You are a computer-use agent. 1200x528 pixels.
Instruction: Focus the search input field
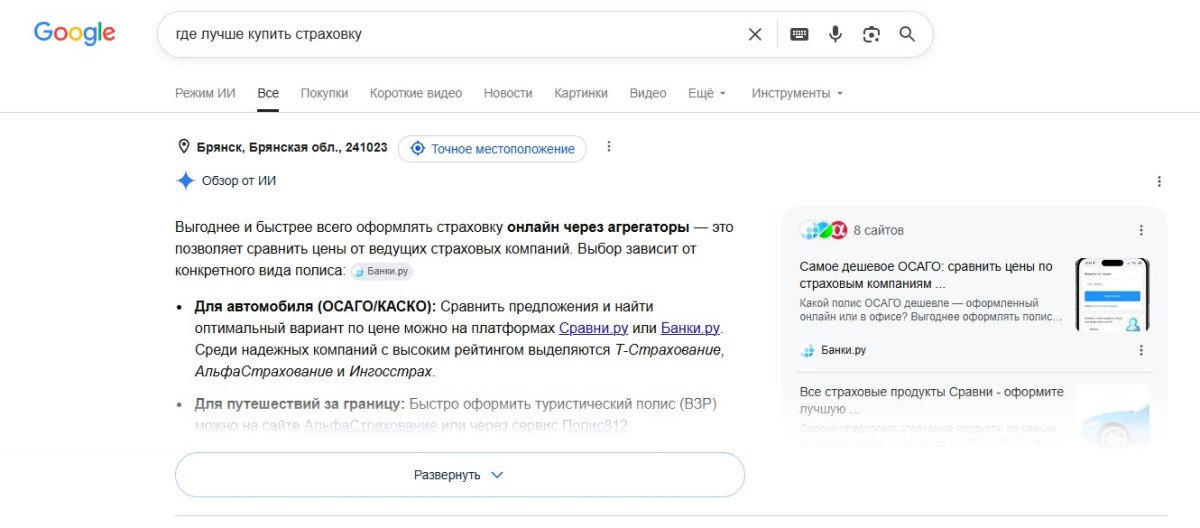click(x=455, y=34)
